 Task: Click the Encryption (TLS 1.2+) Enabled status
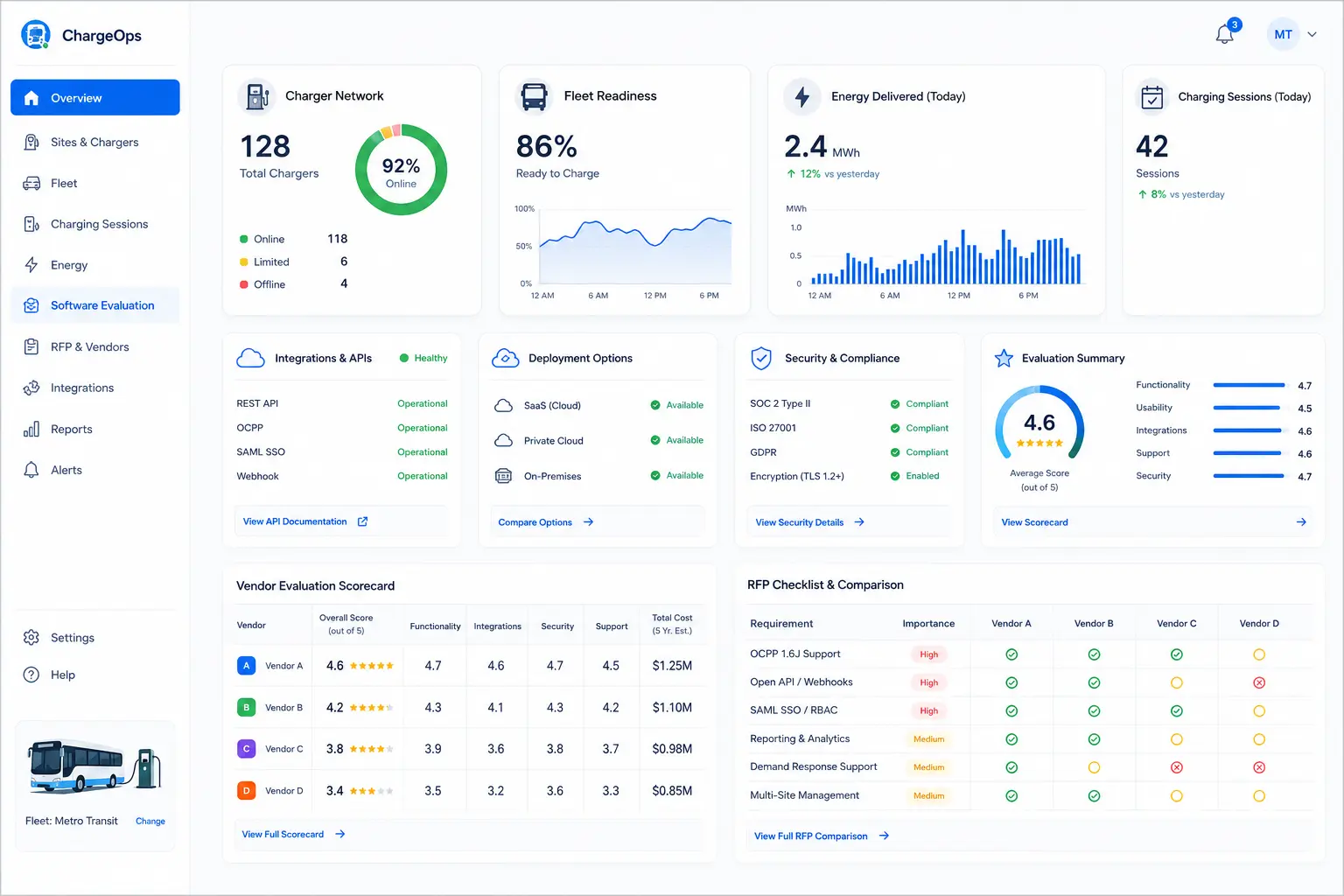coord(915,476)
